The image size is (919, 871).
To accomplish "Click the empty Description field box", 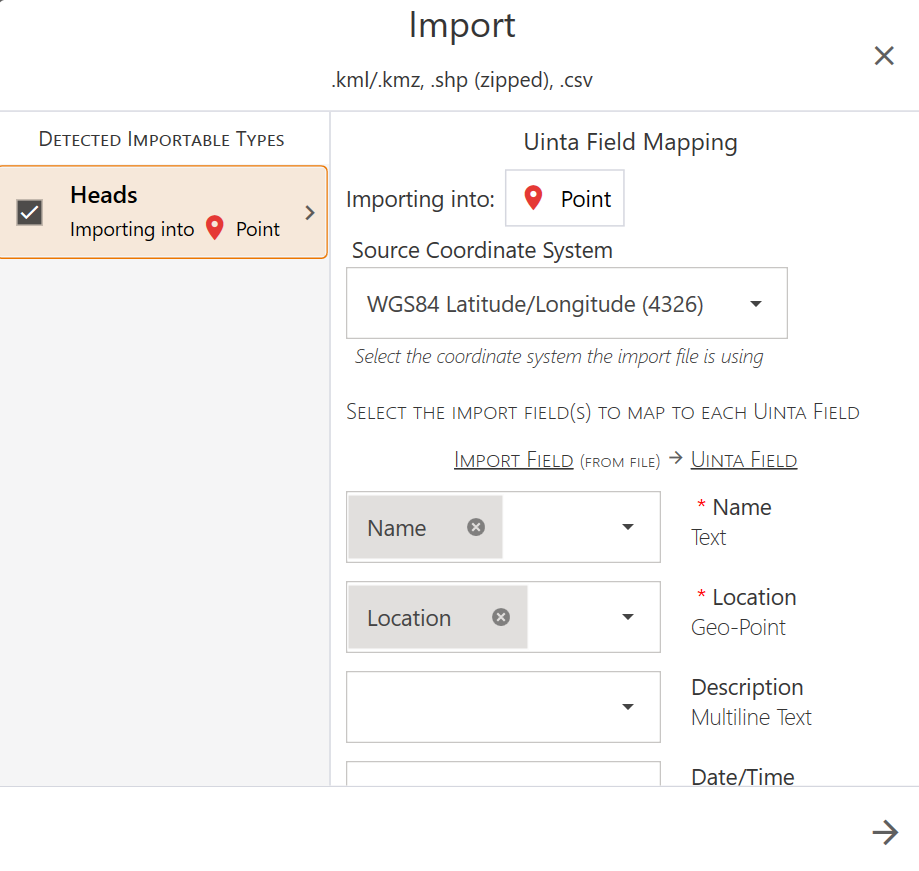I will coord(480,707).
